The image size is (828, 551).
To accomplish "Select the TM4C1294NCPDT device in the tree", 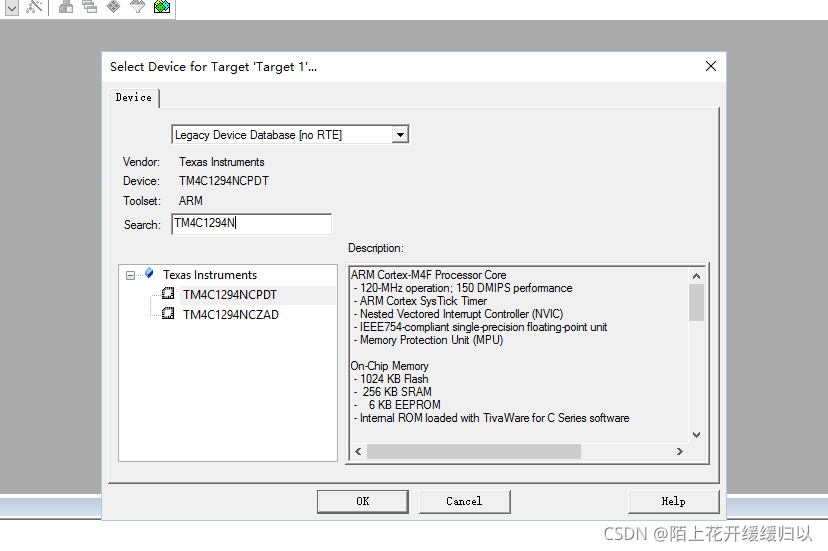I will (x=230, y=295).
